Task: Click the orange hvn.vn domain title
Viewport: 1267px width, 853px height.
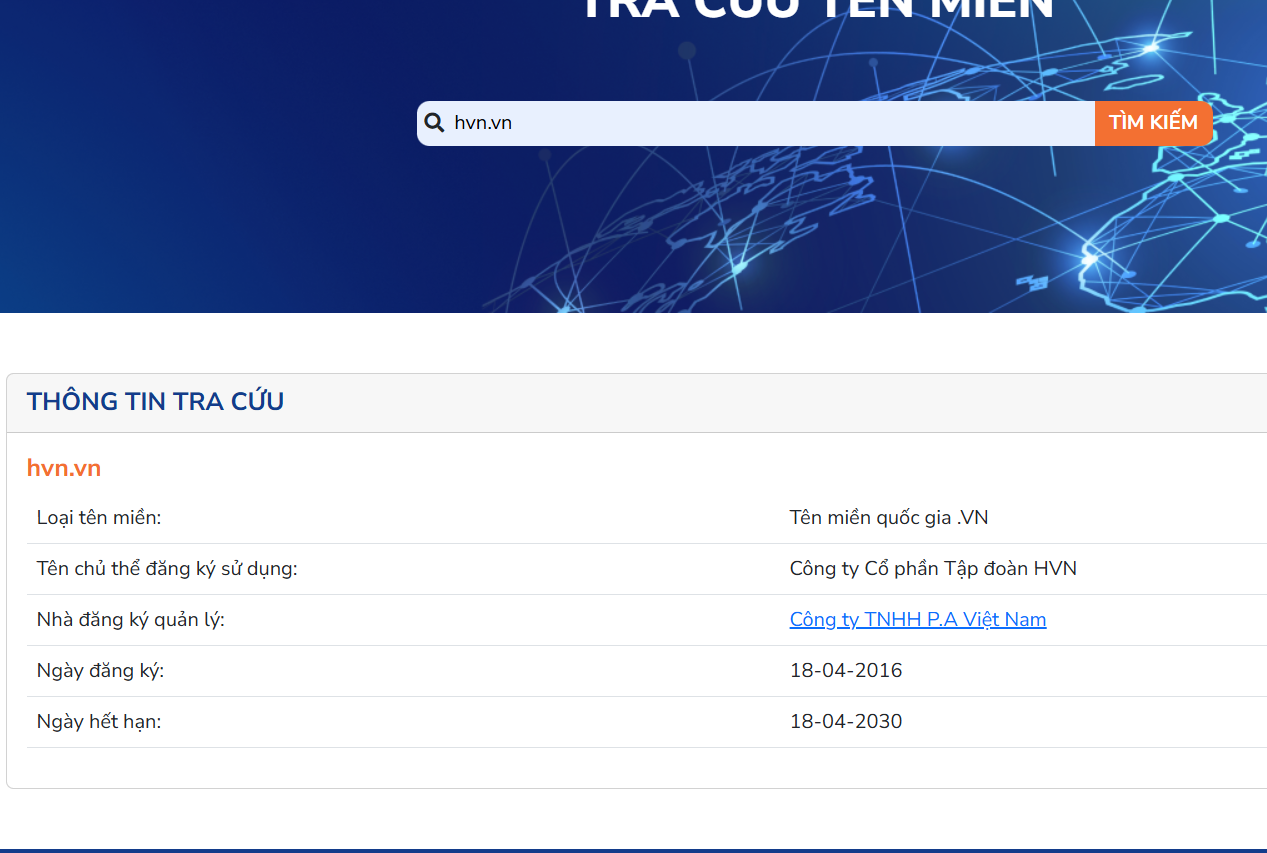Action: (x=64, y=468)
